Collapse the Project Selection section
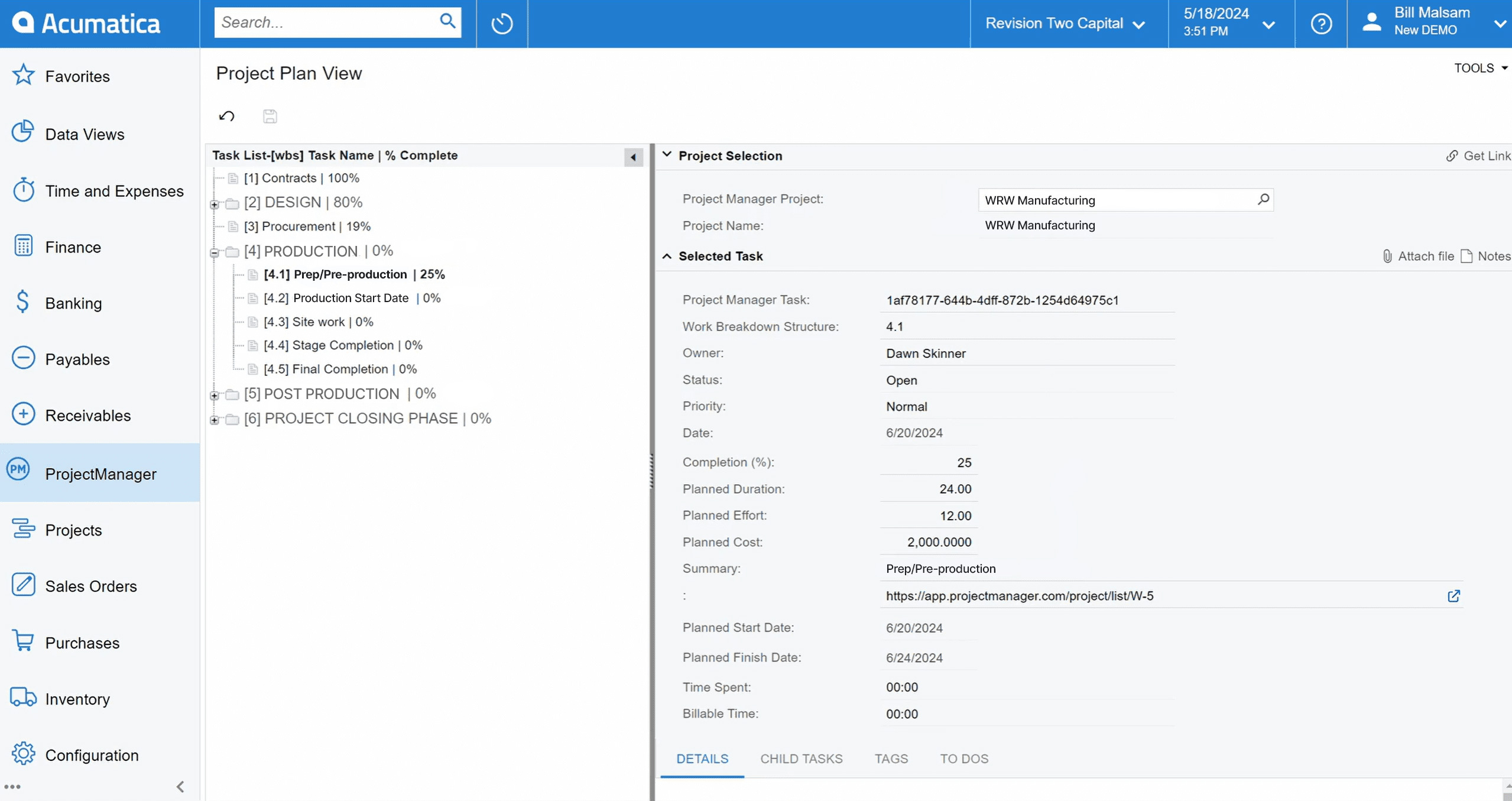This screenshot has height=801, width=1512. 667,155
